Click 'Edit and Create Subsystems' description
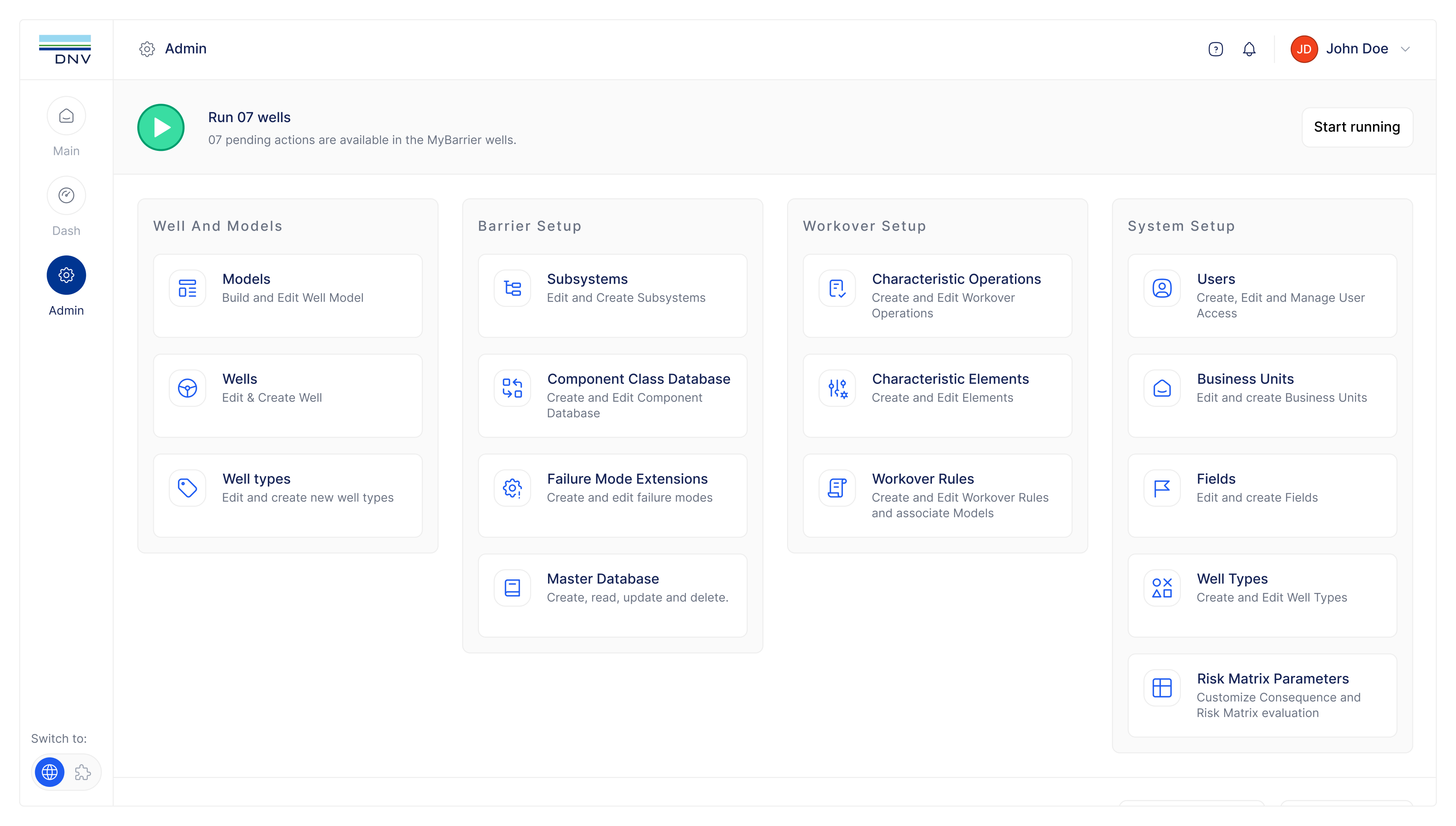The width and height of the screenshot is (1456, 826). click(626, 298)
